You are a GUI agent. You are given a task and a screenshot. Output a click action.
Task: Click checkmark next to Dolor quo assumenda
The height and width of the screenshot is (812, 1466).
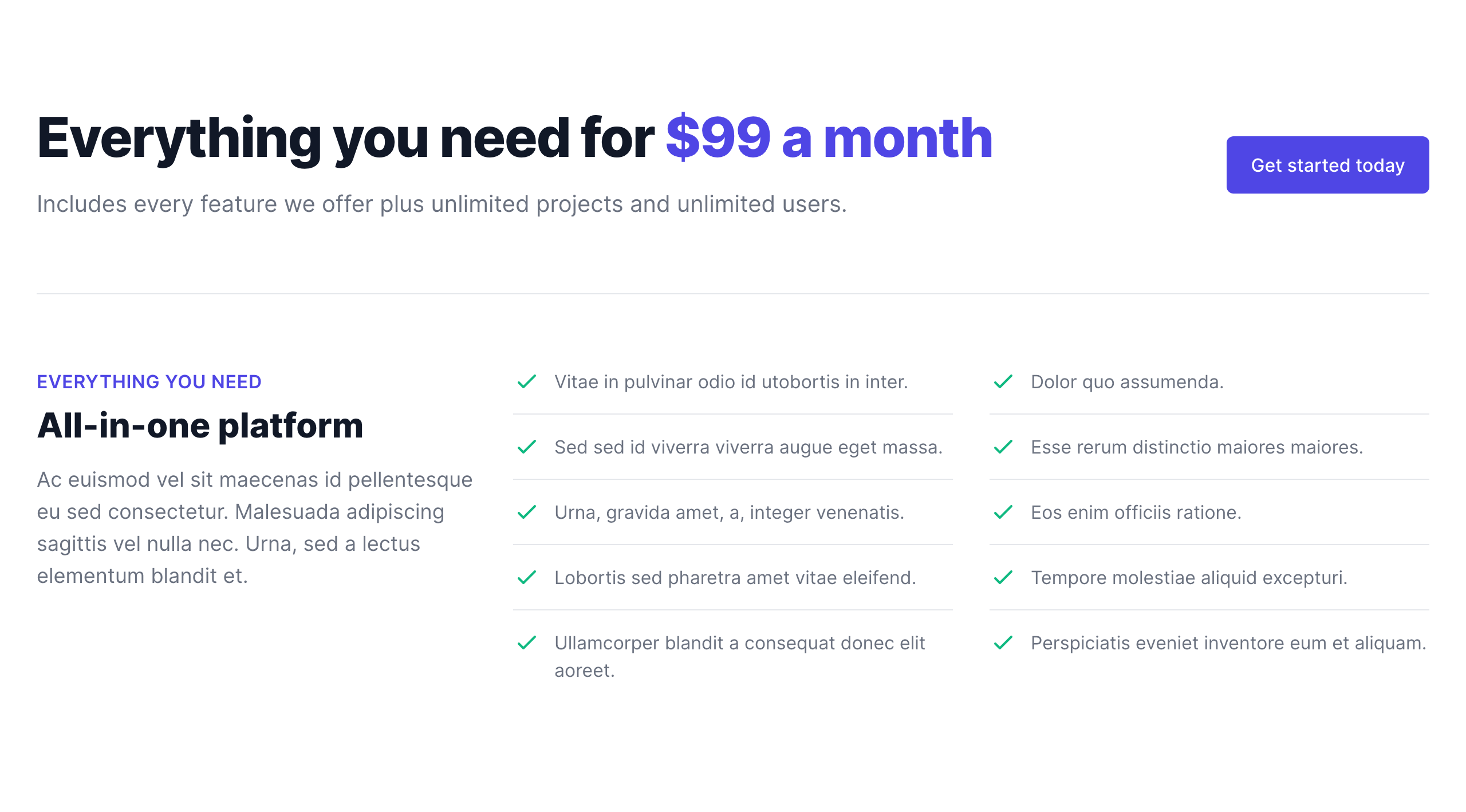coord(1003,381)
